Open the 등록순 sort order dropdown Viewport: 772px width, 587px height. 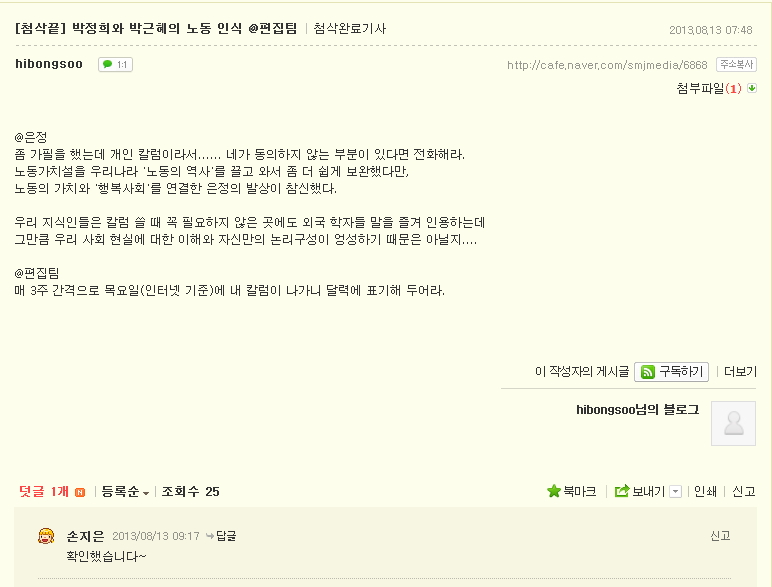[x=125, y=492]
